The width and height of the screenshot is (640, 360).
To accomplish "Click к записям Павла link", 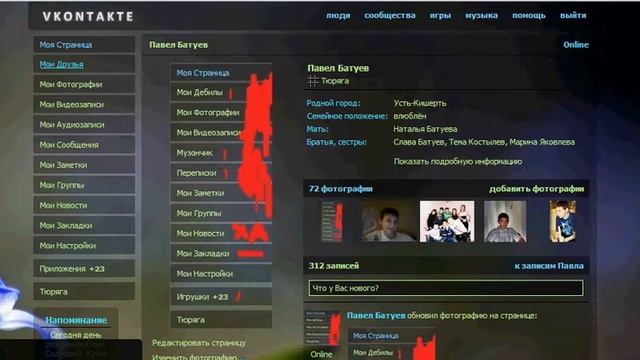I will [x=549, y=266].
